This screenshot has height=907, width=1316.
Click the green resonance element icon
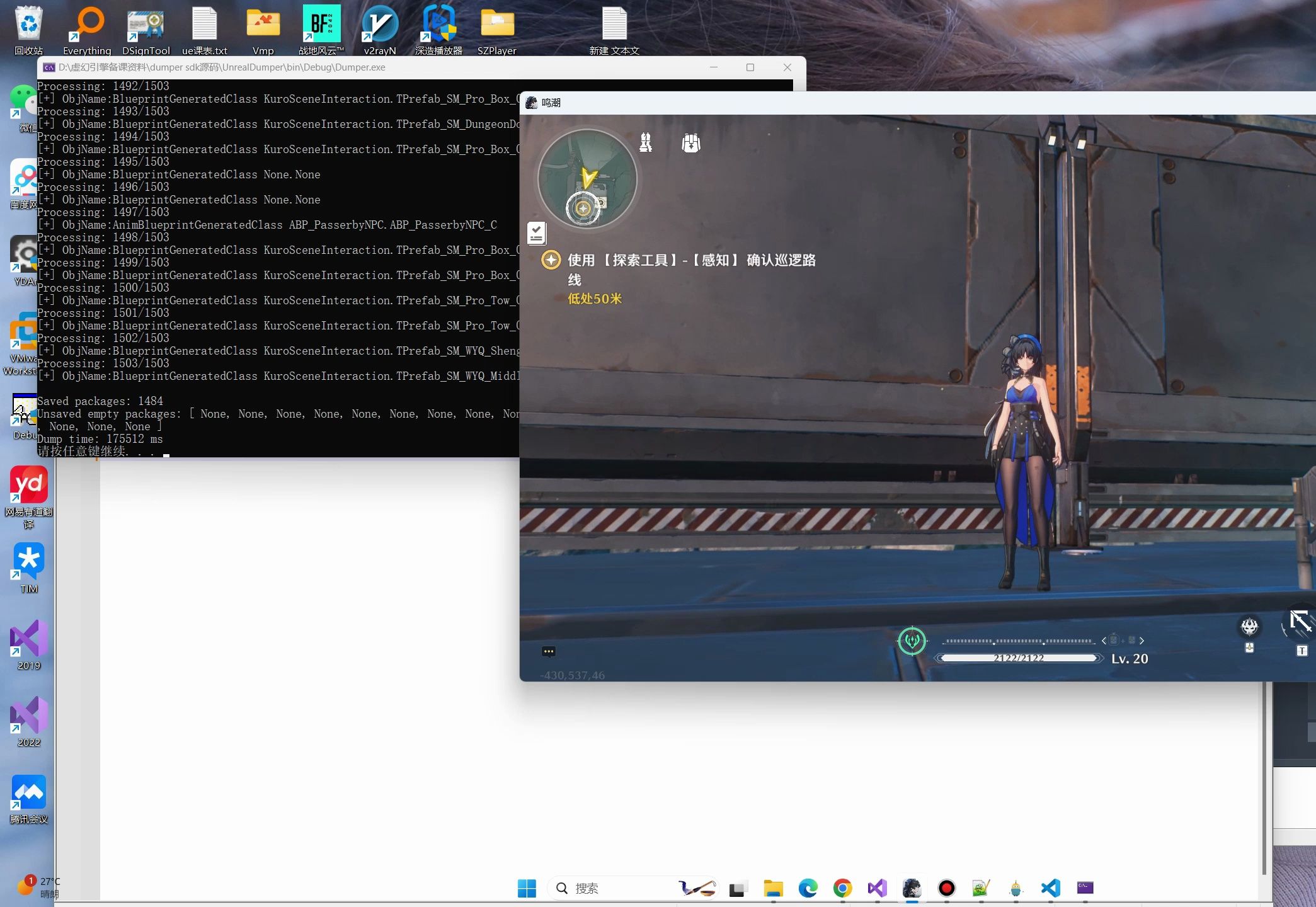tap(912, 641)
